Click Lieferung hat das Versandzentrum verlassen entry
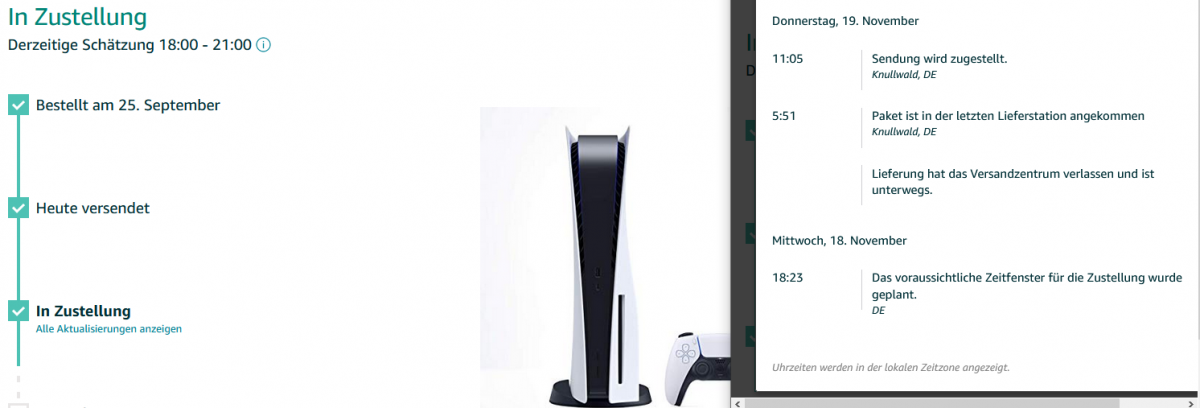The image size is (1200, 408). click(x=1012, y=181)
